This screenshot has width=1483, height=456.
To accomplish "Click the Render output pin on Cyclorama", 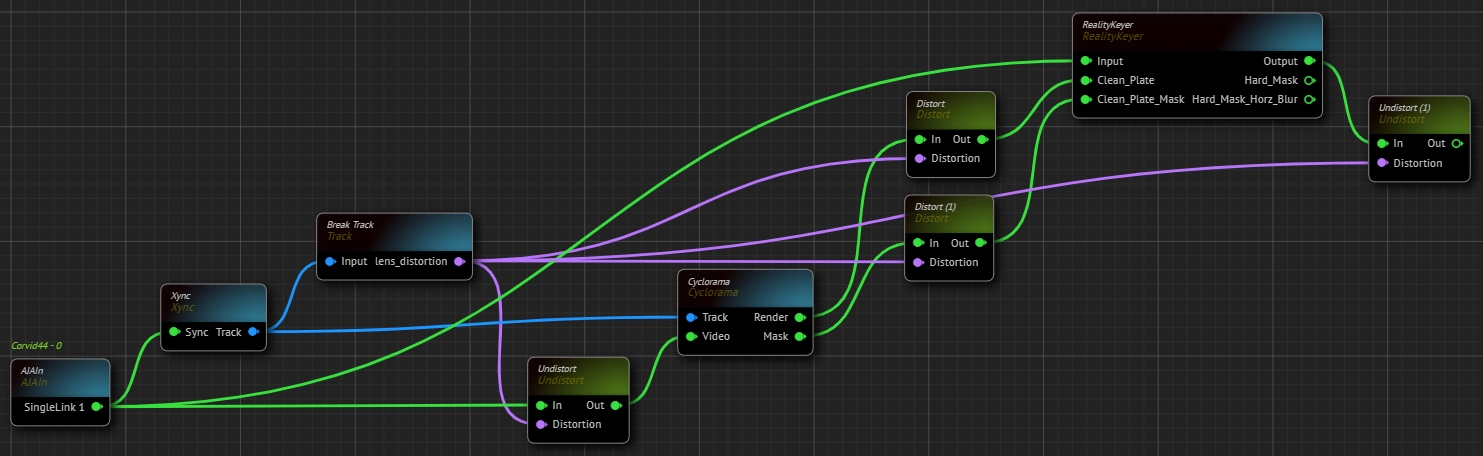I will coord(799,317).
